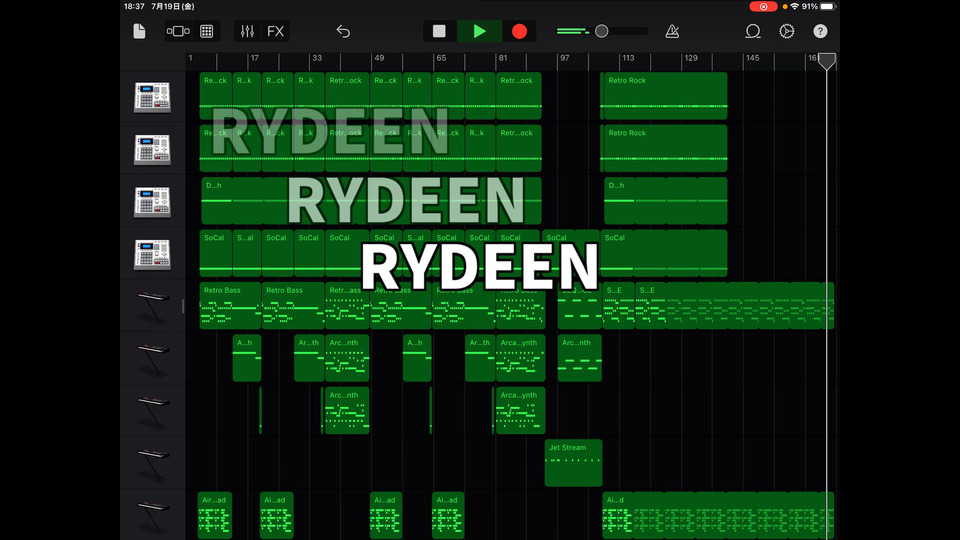960x540 pixels.
Task: Select third drum machine track icon
Action: pyautogui.click(x=152, y=202)
